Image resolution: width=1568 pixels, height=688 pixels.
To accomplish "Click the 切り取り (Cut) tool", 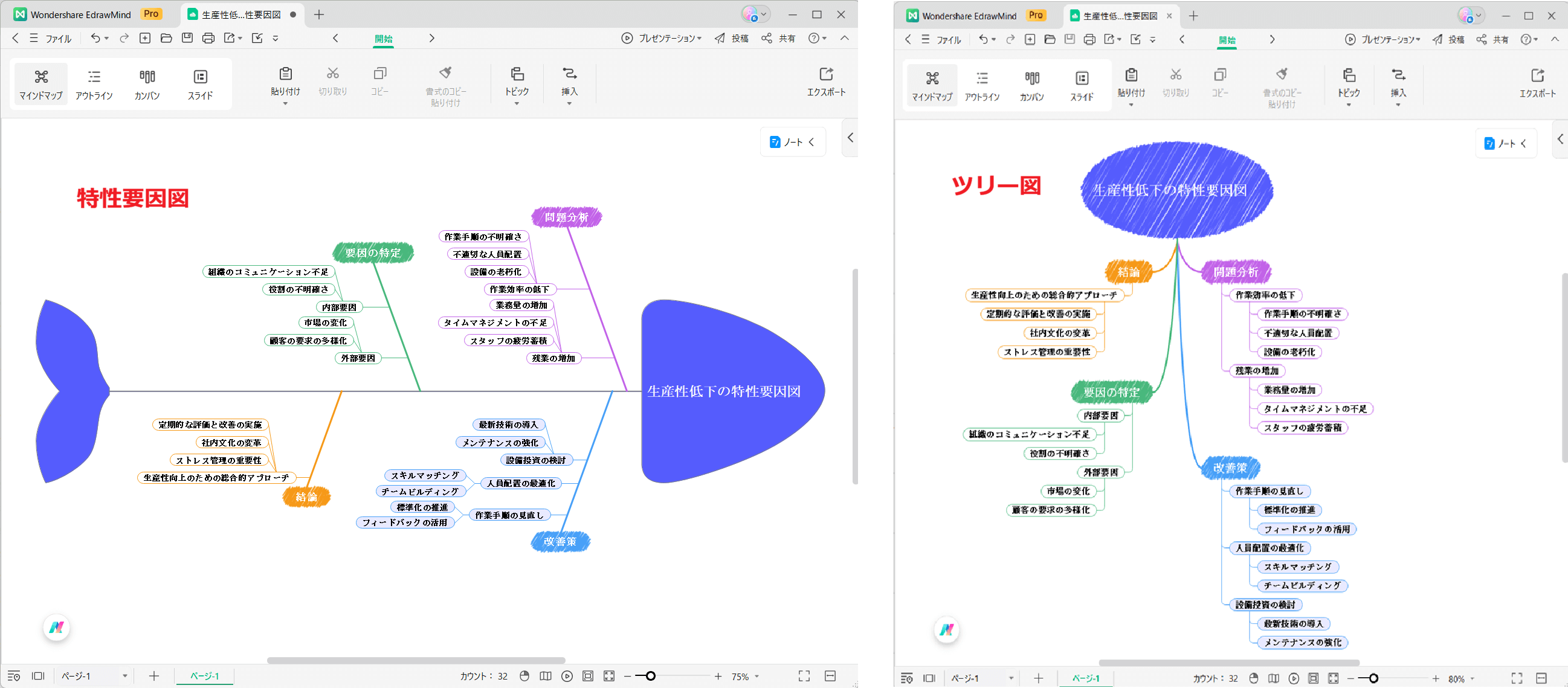I will [x=332, y=84].
